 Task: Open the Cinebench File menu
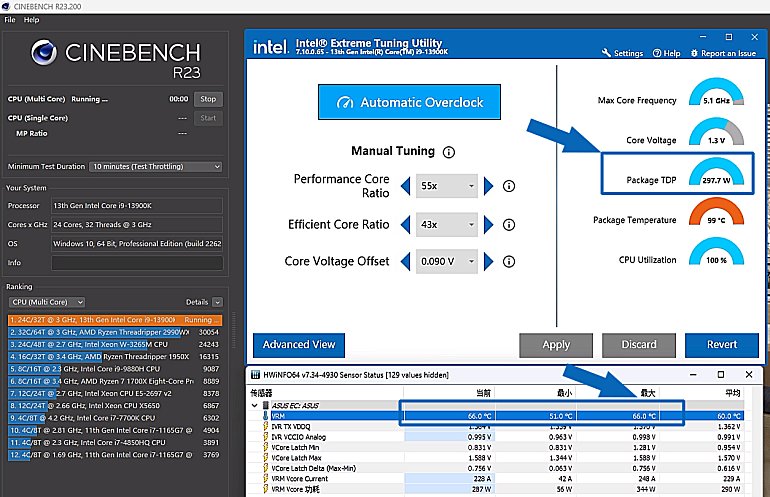(9, 20)
